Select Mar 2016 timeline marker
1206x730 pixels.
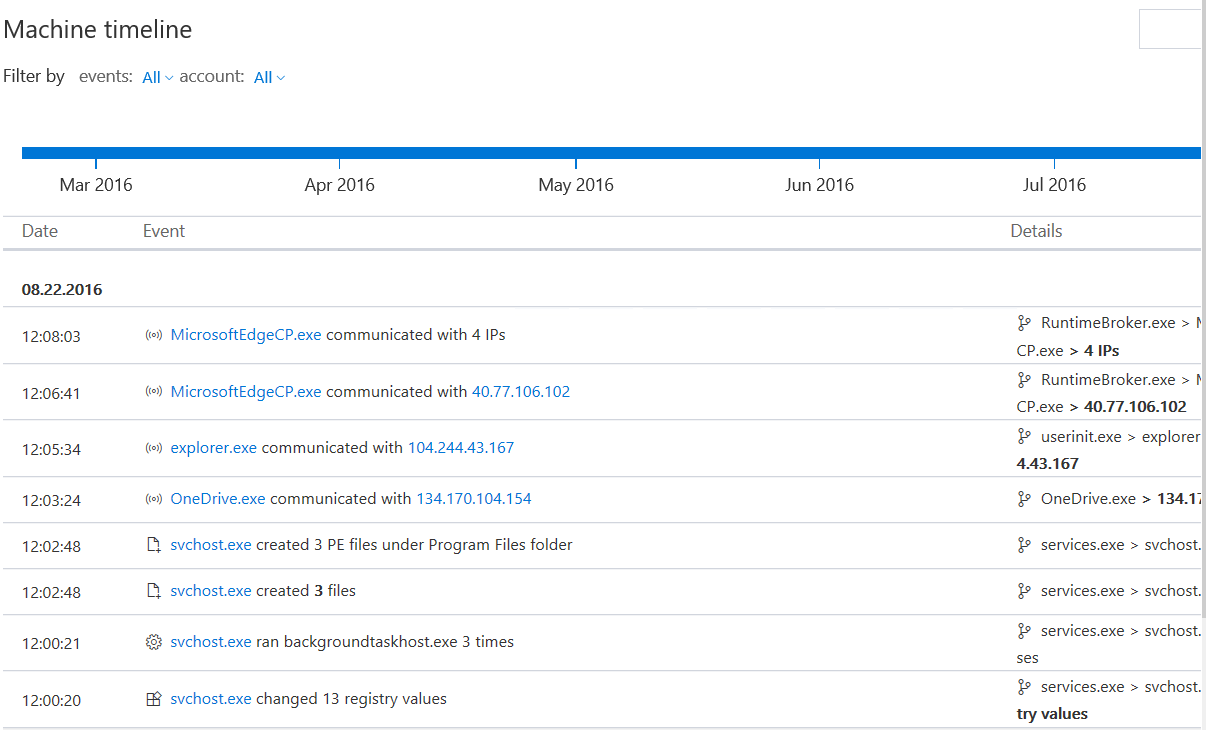click(96, 184)
